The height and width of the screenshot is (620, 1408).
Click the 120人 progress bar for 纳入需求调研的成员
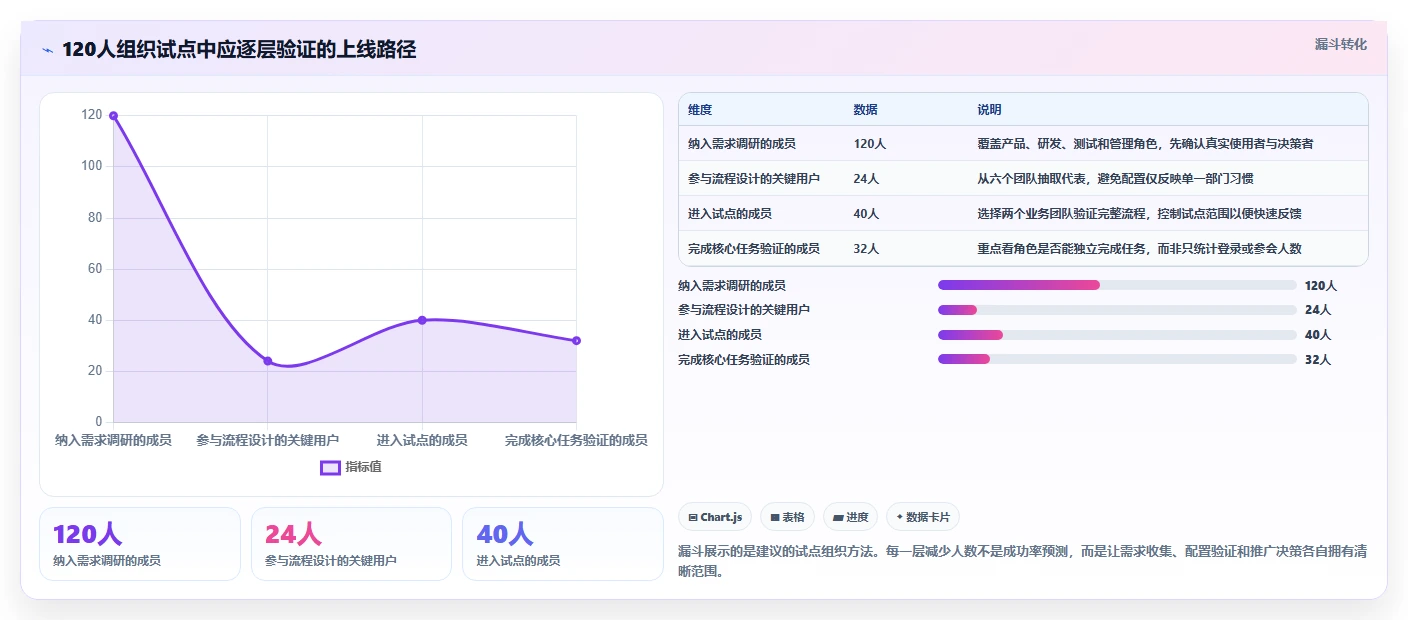point(1117,286)
